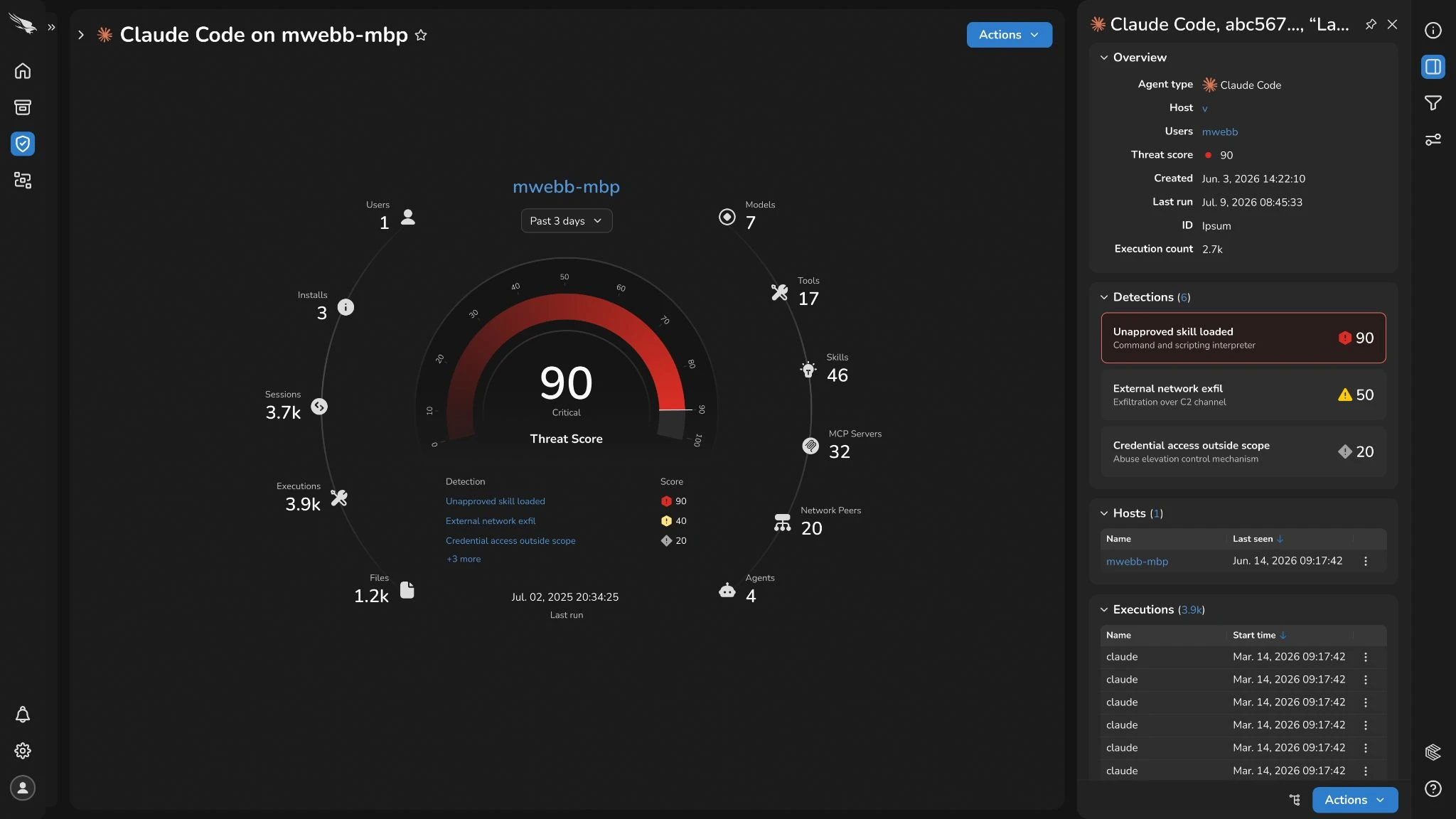Expand breadcrumb chevron before page title

[81, 35]
